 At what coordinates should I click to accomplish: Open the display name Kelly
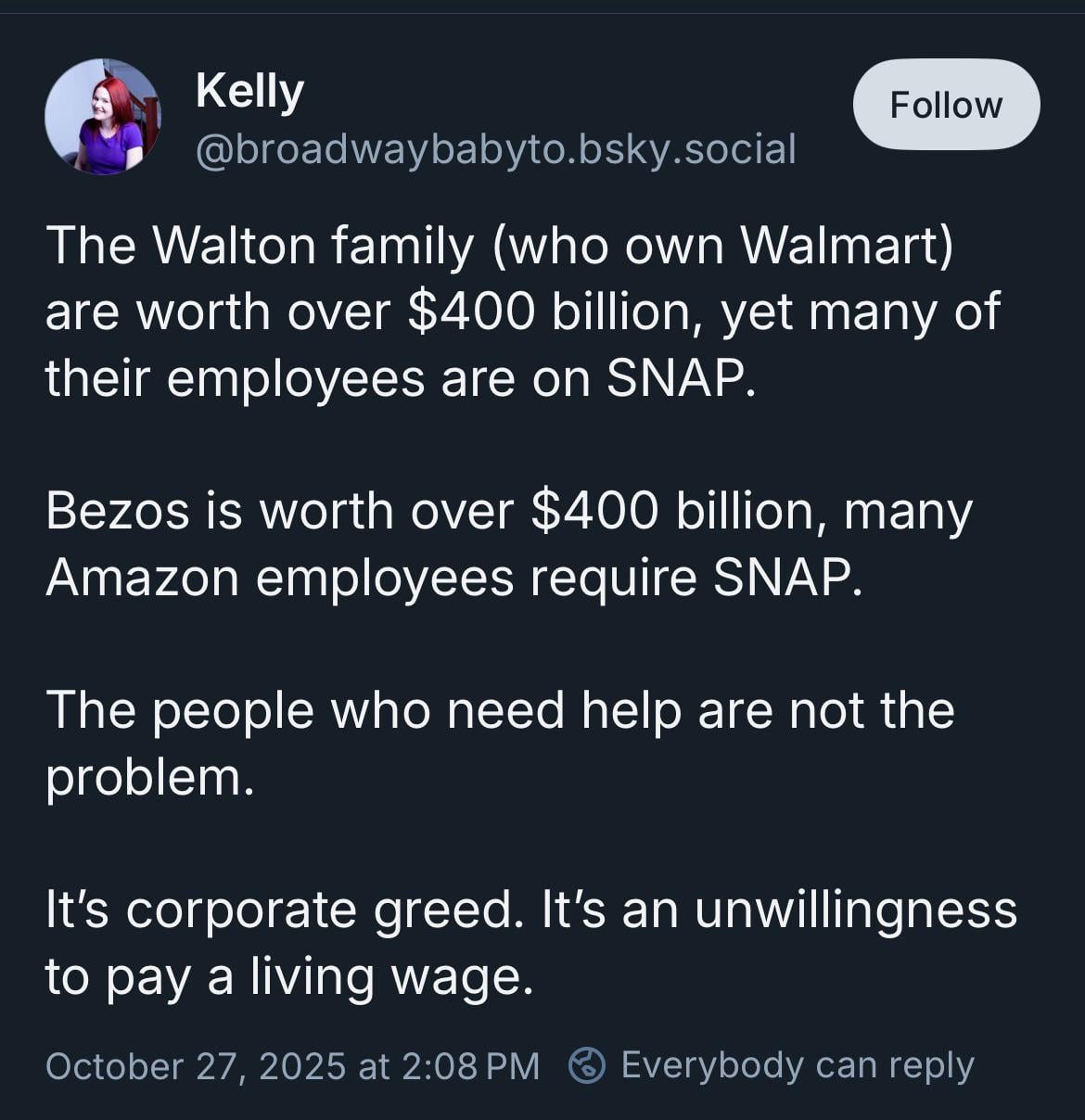[x=249, y=91]
